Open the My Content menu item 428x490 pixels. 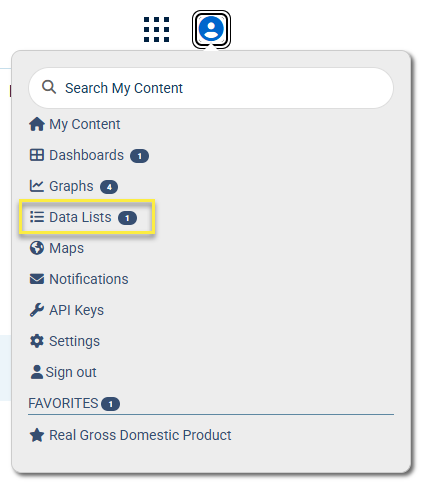pos(75,124)
